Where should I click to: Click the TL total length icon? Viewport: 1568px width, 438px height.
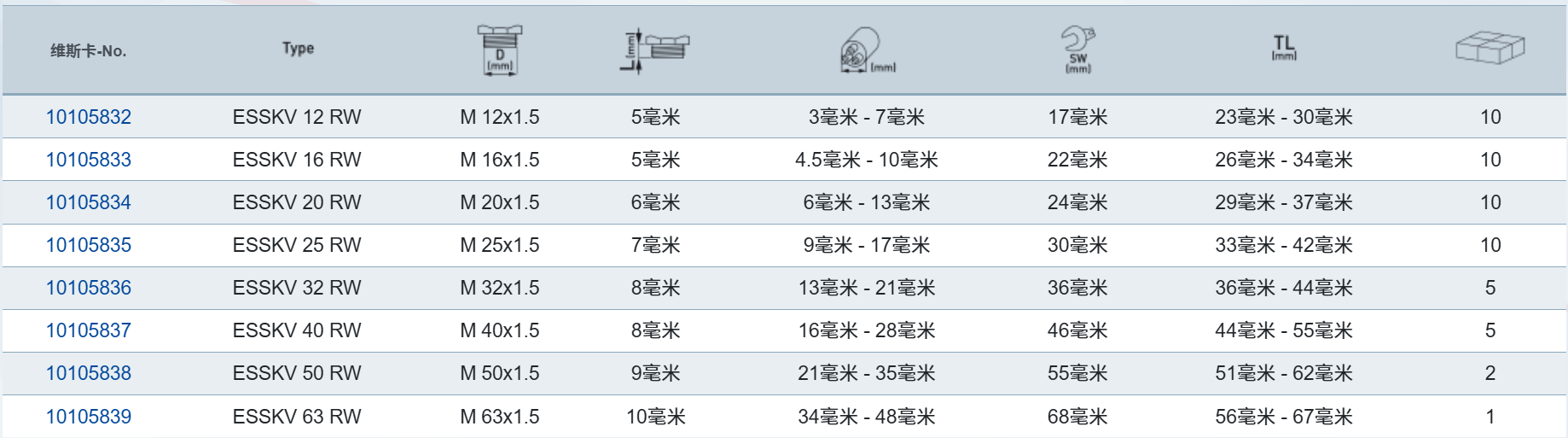tap(1284, 47)
